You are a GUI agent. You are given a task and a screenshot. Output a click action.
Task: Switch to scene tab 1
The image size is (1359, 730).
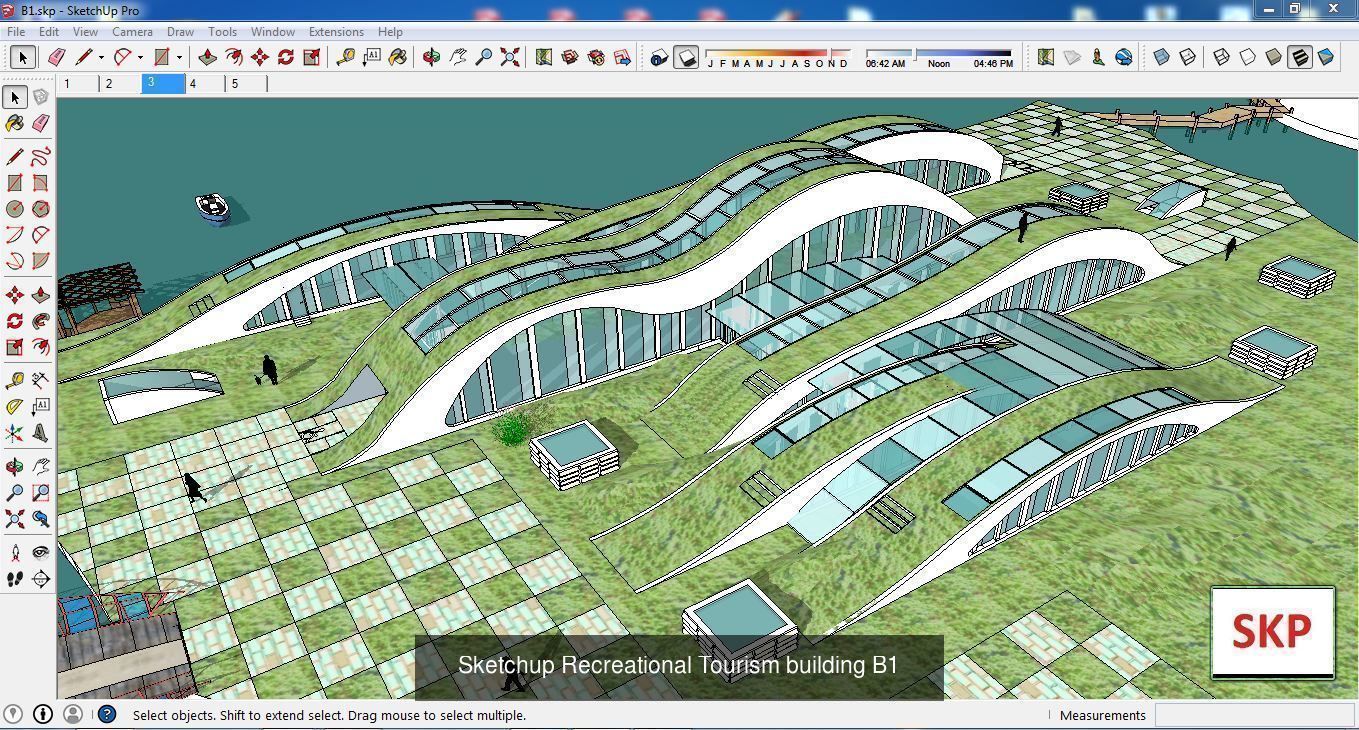78,84
